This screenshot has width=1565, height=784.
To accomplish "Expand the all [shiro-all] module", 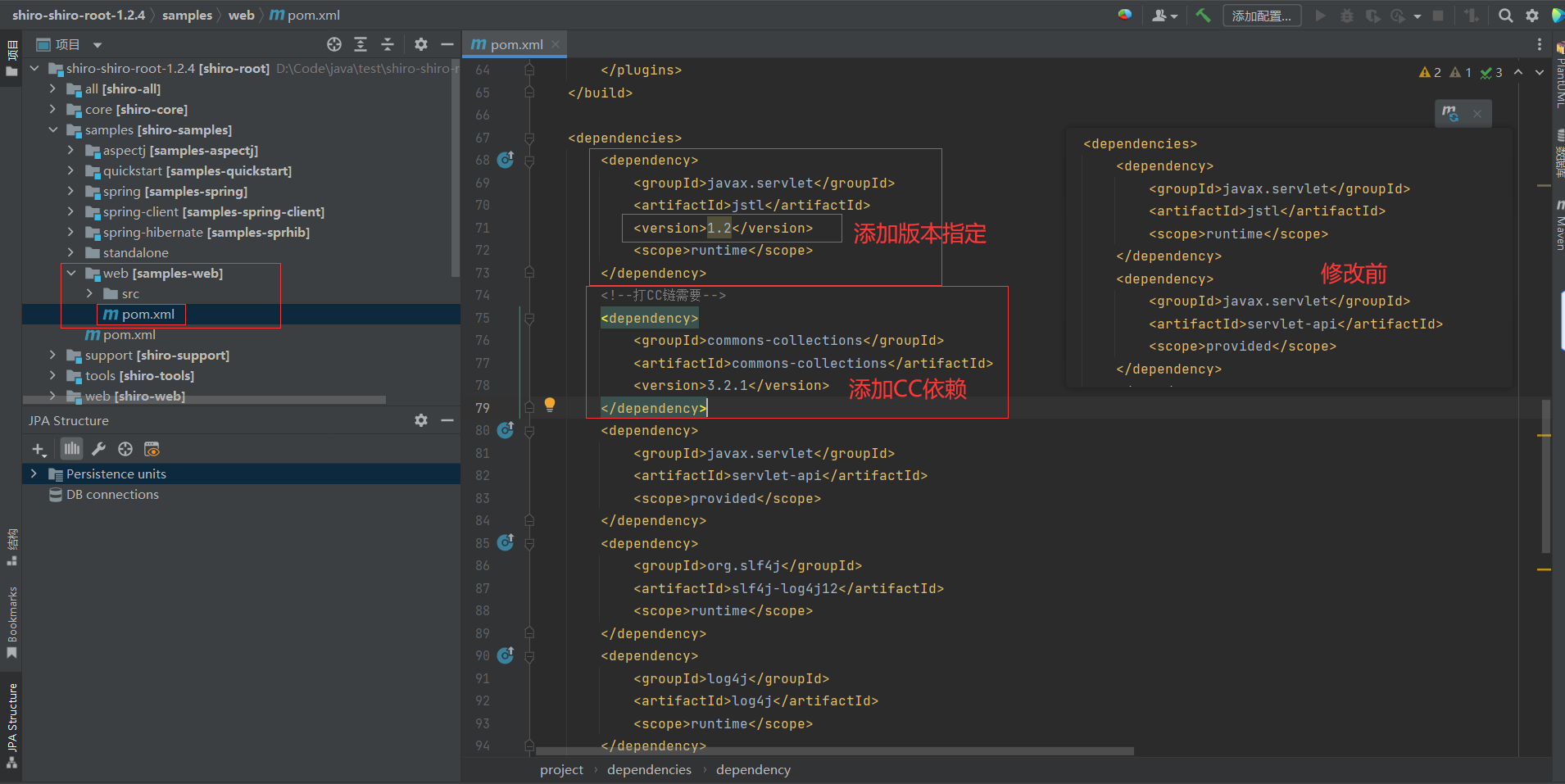I will [52, 88].
